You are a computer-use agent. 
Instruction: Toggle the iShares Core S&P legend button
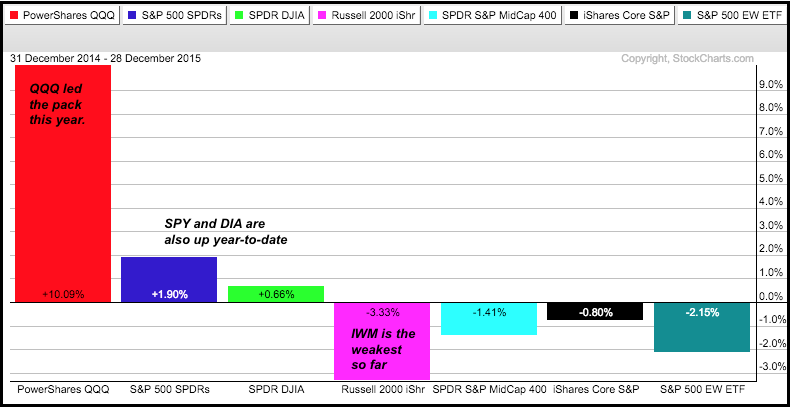(x=620, y=15)
